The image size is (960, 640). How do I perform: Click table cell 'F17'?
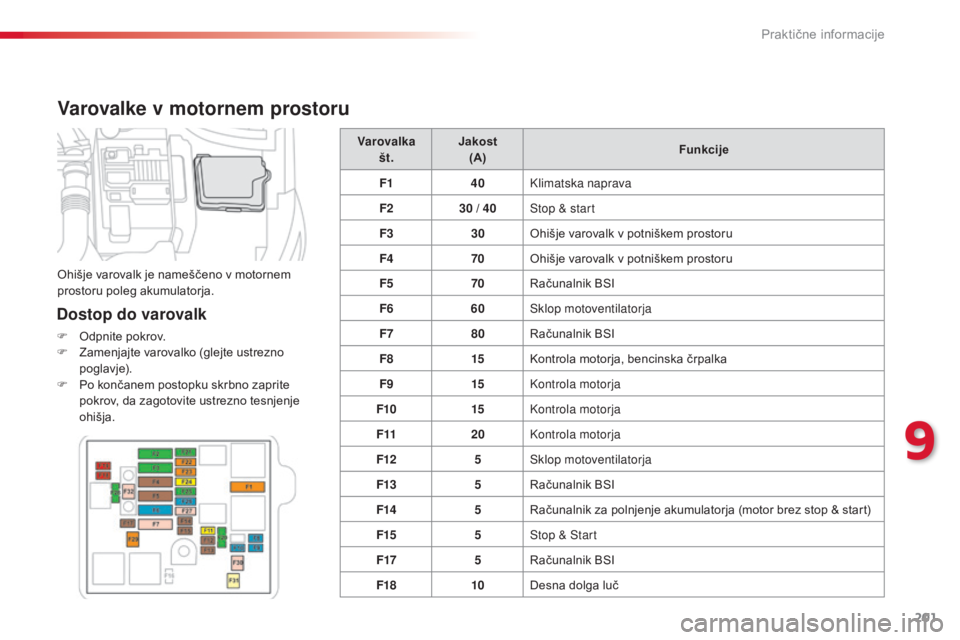tap(386, 559)
